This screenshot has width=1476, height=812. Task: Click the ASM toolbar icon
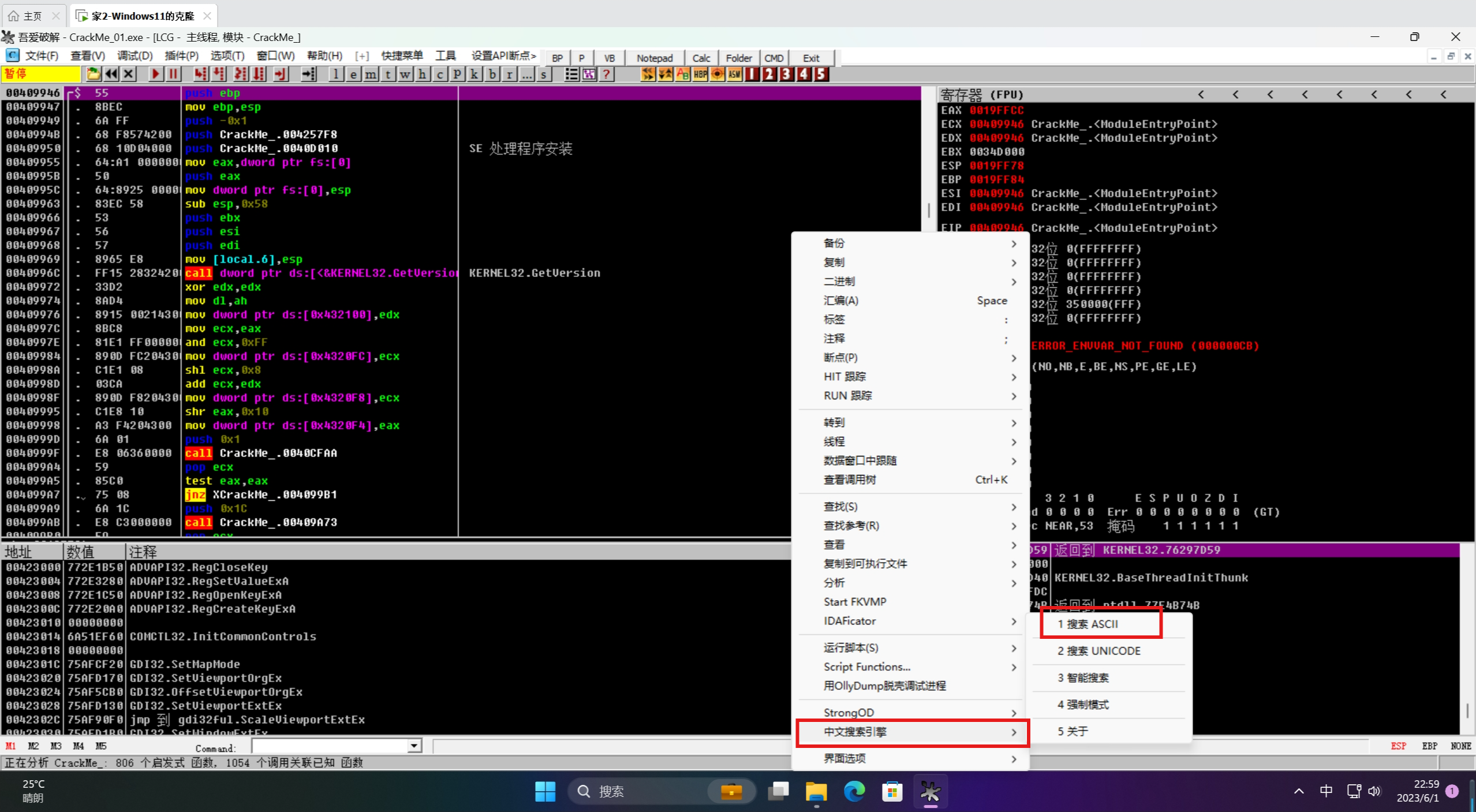(x=734, y=74)
